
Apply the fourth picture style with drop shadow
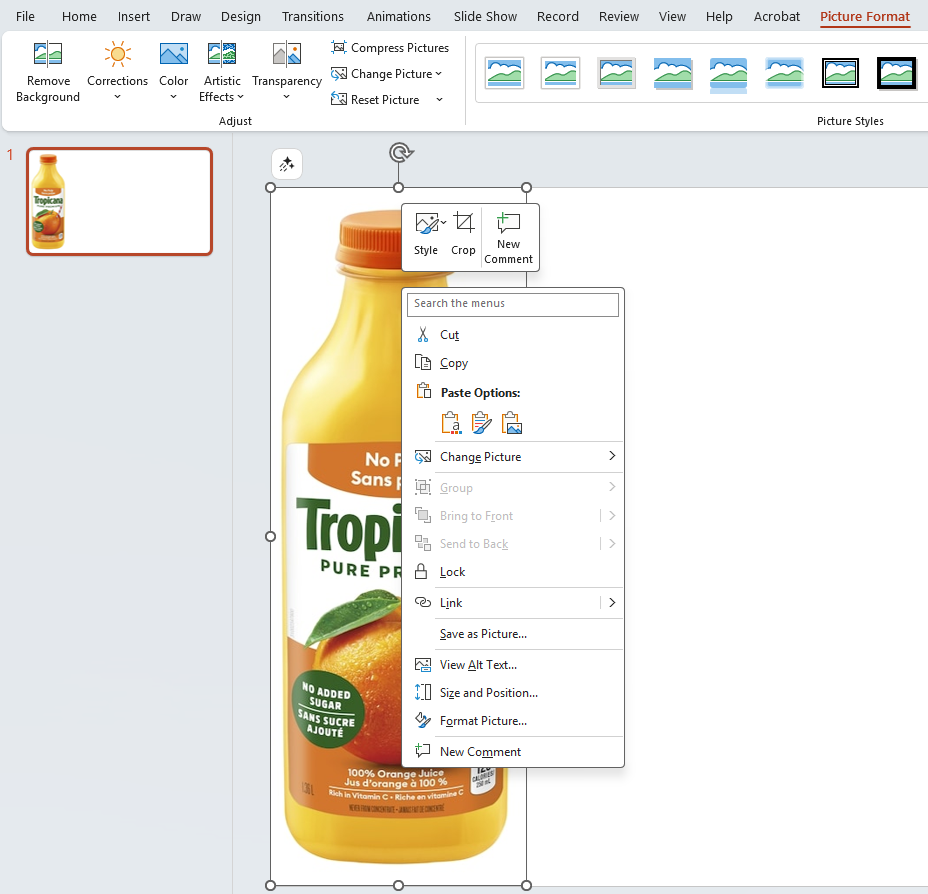coord(672,73)
